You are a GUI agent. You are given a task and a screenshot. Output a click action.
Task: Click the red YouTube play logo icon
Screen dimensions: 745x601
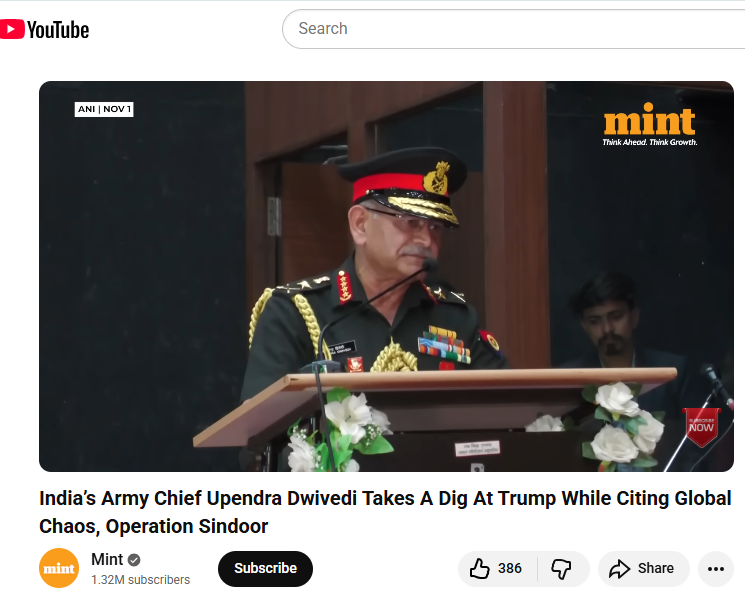pyautogui.click(x=11, y=29)
